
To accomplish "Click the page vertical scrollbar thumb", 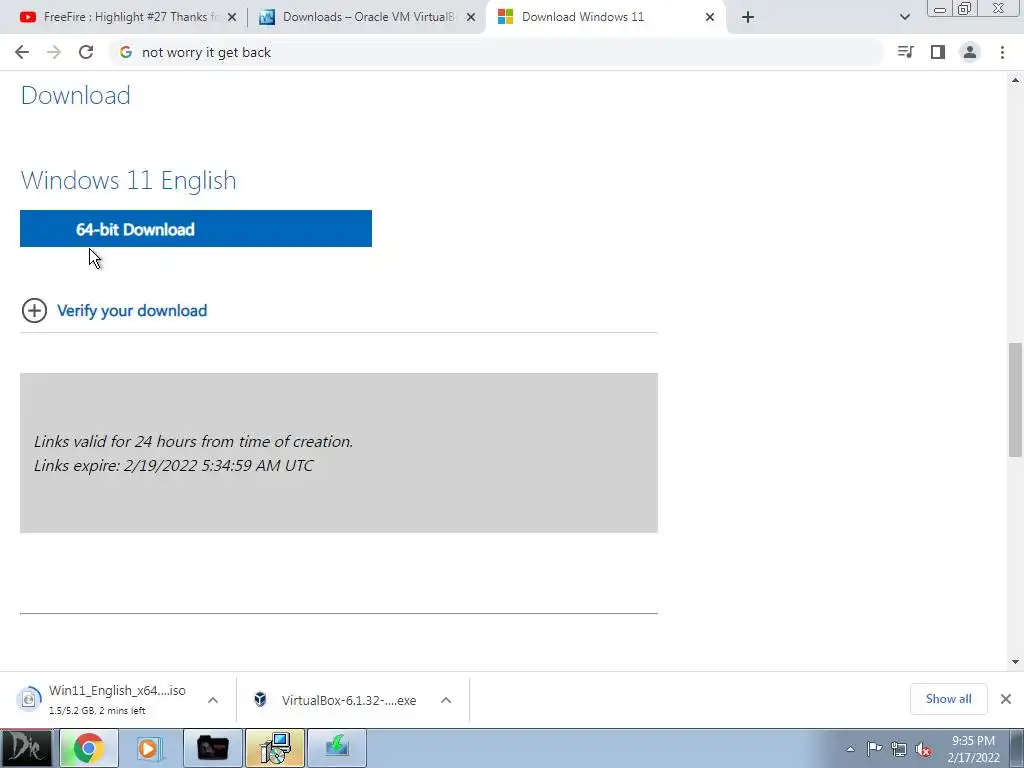I will [1015, 400].
